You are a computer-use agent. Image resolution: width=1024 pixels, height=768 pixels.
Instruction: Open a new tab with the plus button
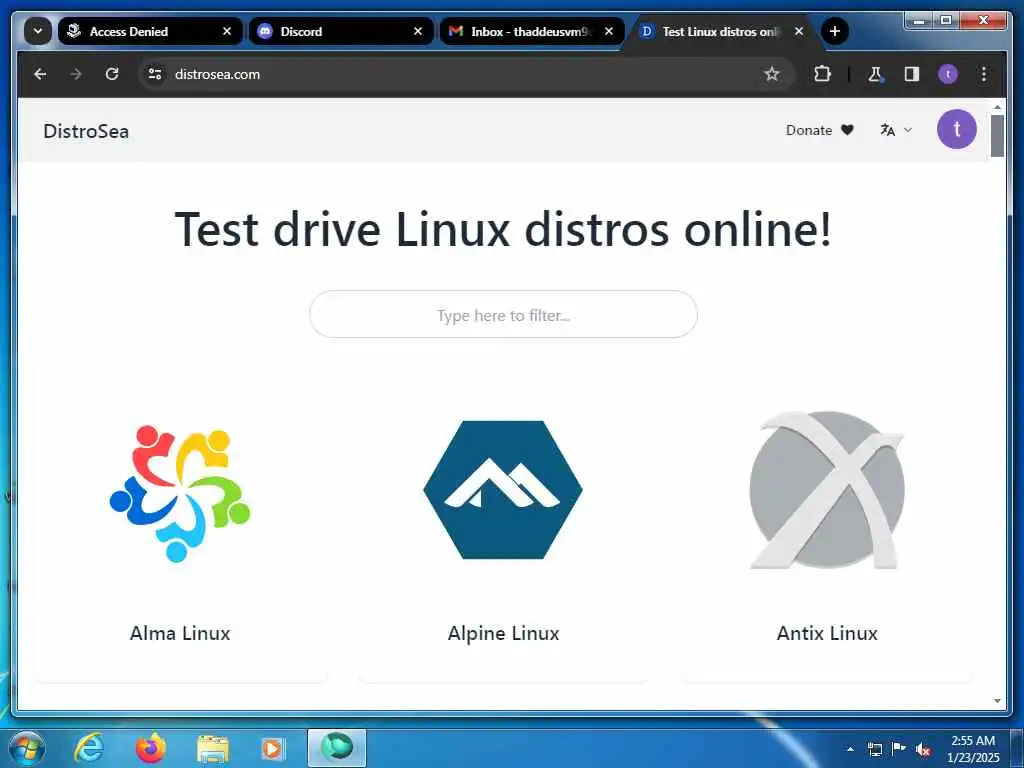[x=835, y=31]
